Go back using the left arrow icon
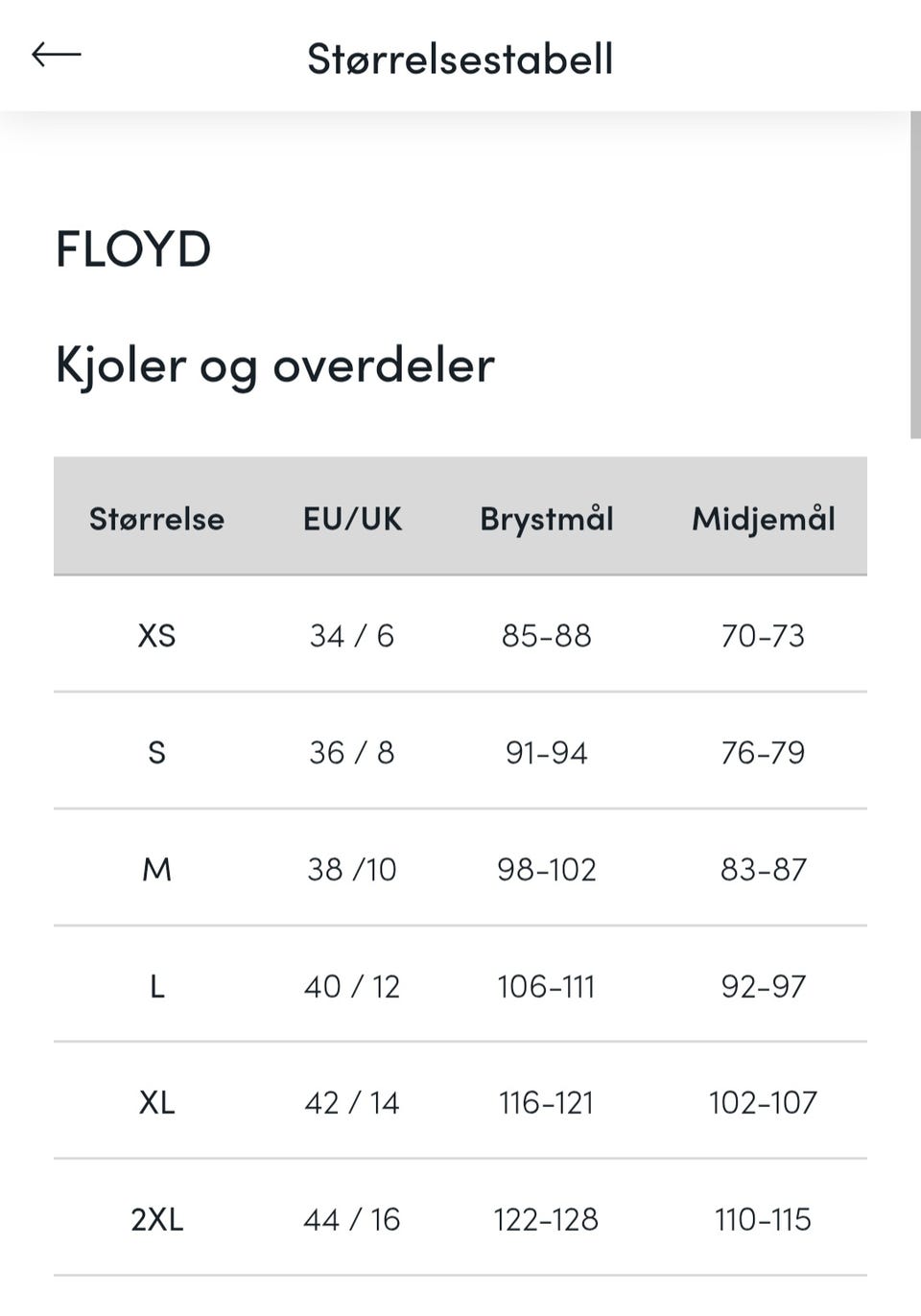921x1316 pixels. [57, 55]
